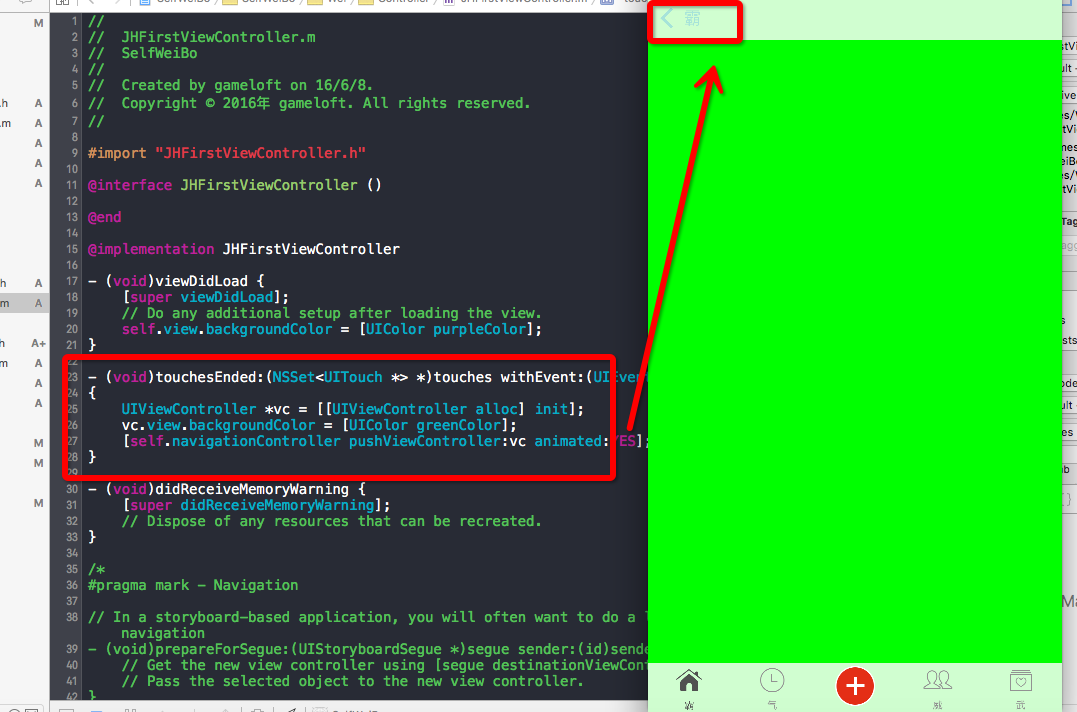The image size is (1077, 712).
Task: Click 'greenColor' in the vc.view line
Action: 459,425
